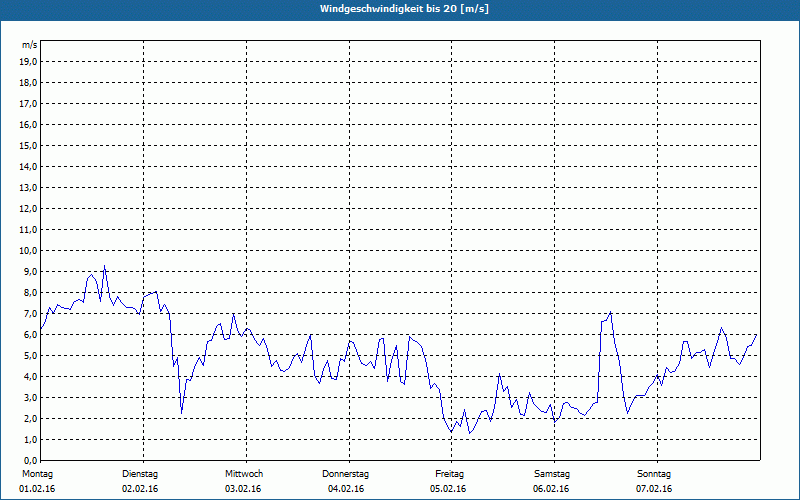Click the '14,0' axis label

(x=29, y=166)
